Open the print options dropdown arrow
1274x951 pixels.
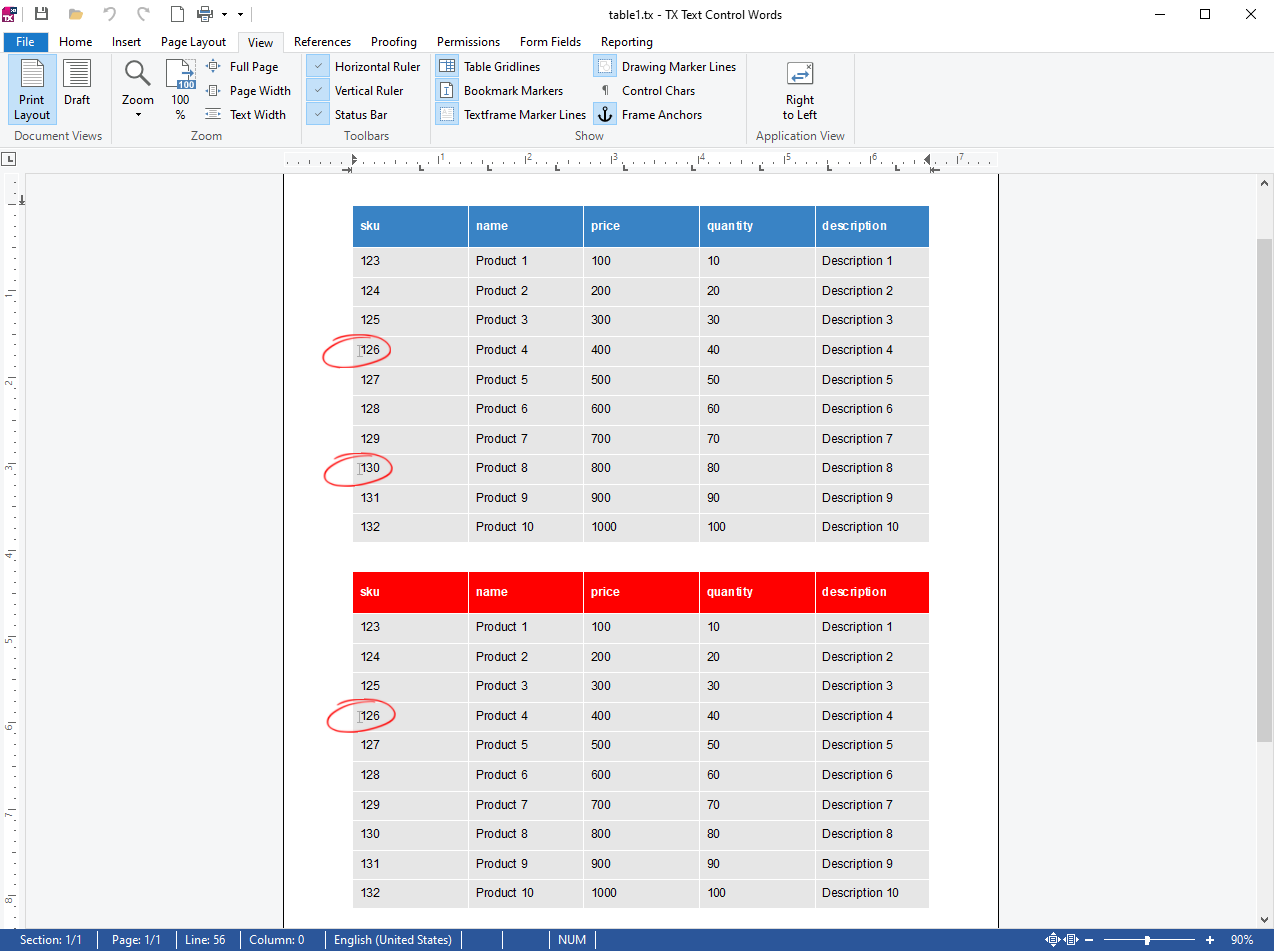point(224,15)
